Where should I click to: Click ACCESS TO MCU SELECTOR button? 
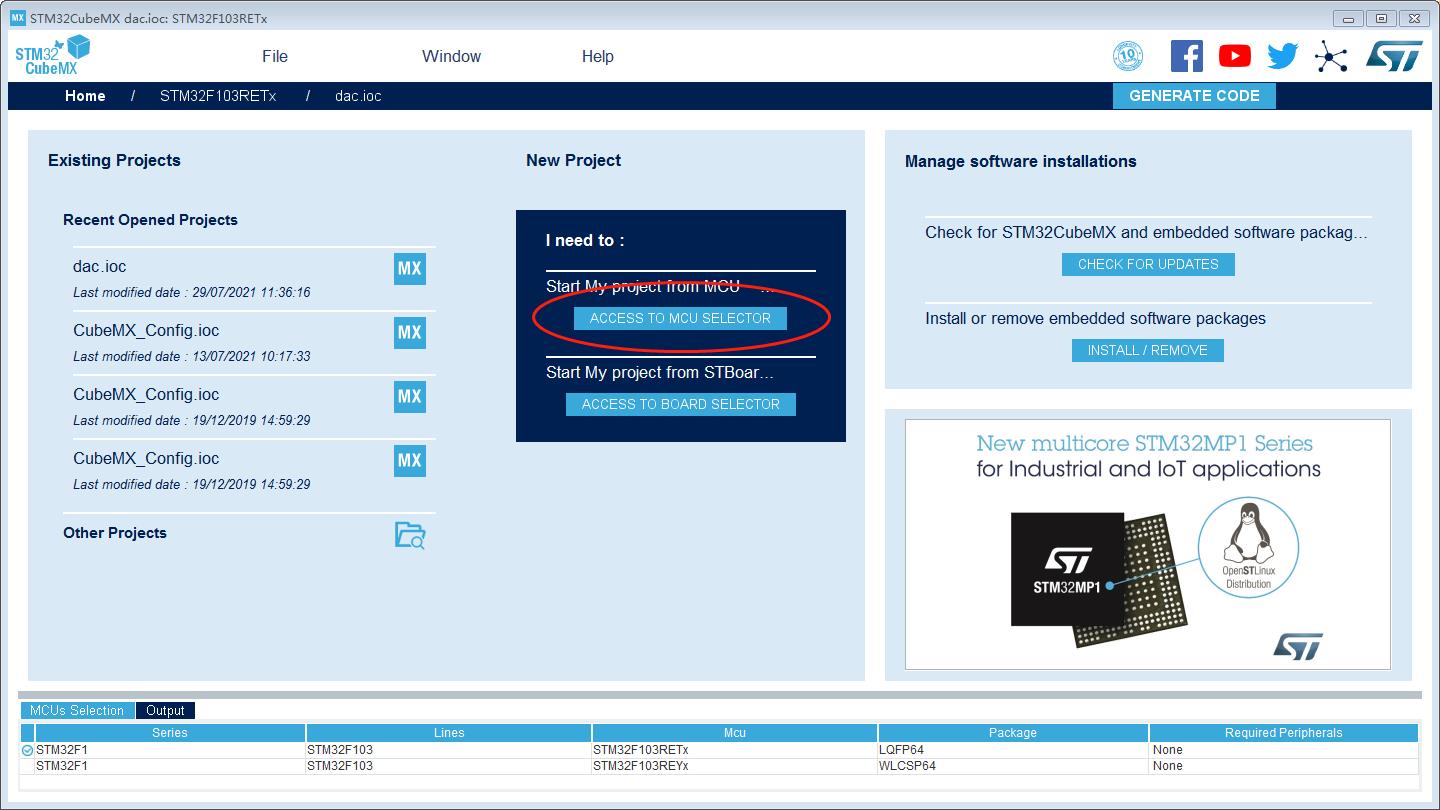coord(680,318)
